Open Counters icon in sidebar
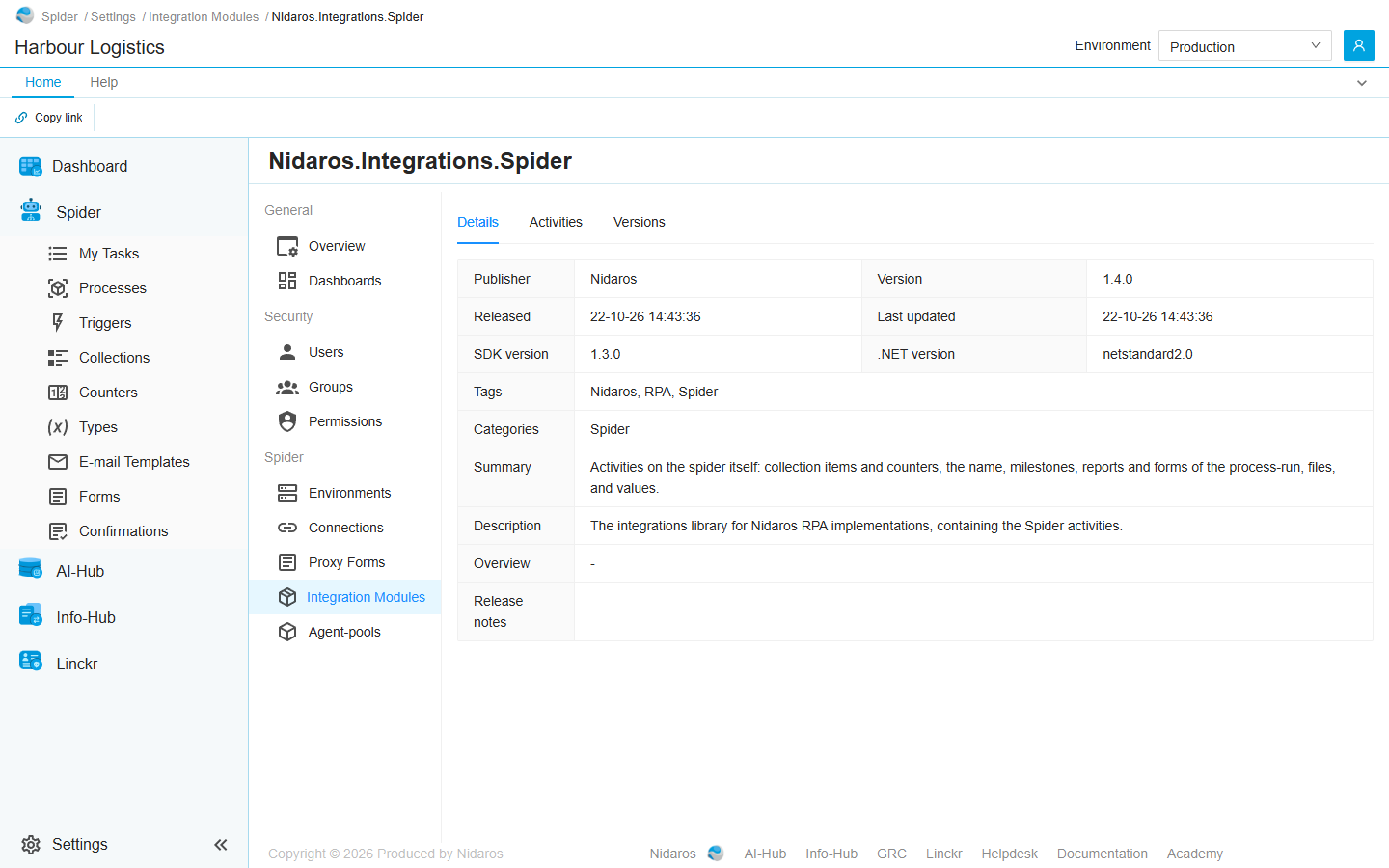Screen dimensions: 1389x868 (x=58, y=393)
